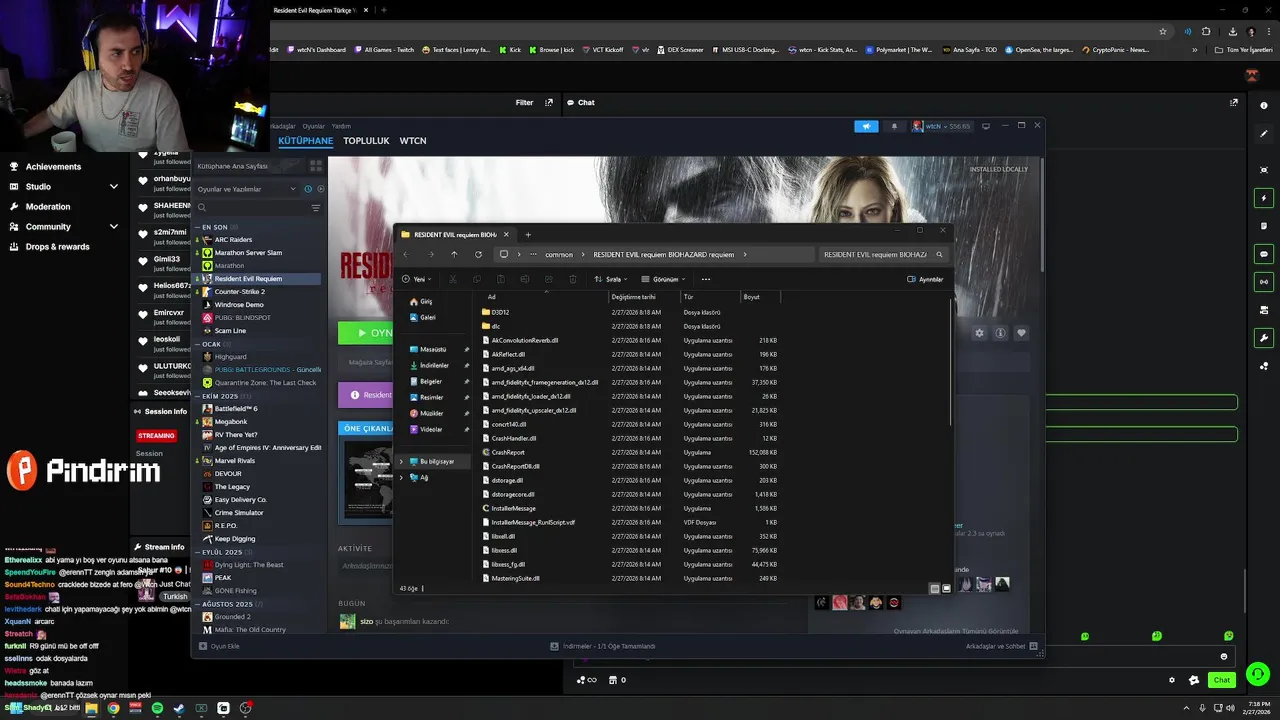1280x720 pixels.
Task: Click the 'common' breadcrumb in address bar
Action: [x=559, y=254]
